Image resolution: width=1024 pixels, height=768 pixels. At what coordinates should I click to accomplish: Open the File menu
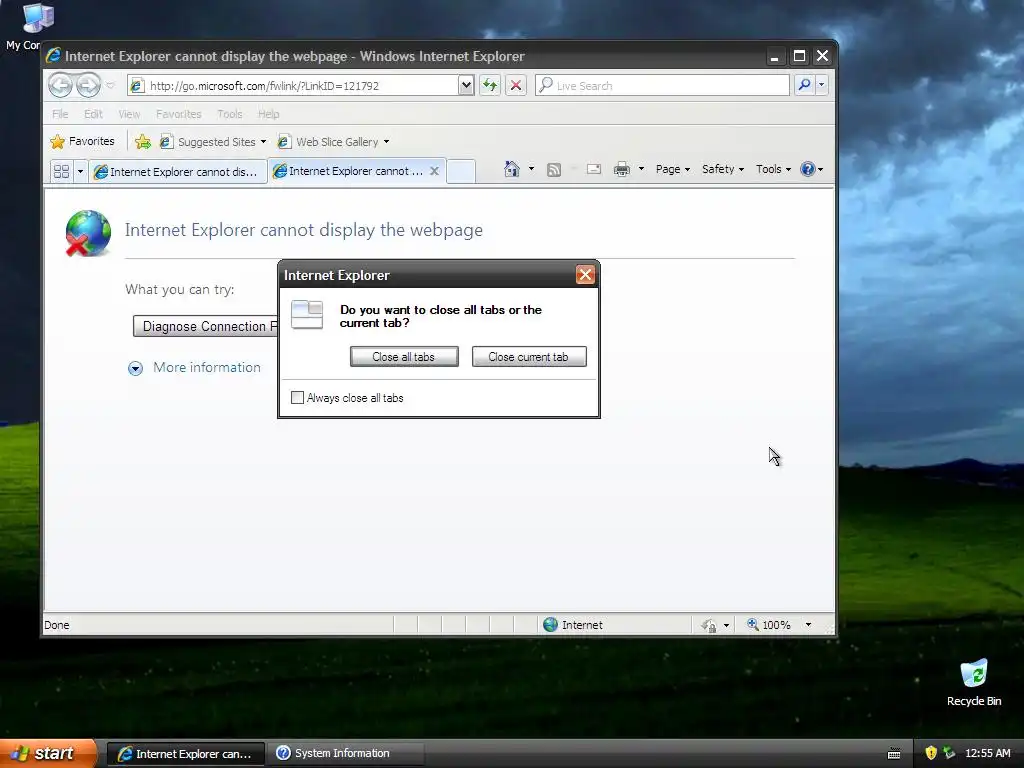click(x=60, y=114)
